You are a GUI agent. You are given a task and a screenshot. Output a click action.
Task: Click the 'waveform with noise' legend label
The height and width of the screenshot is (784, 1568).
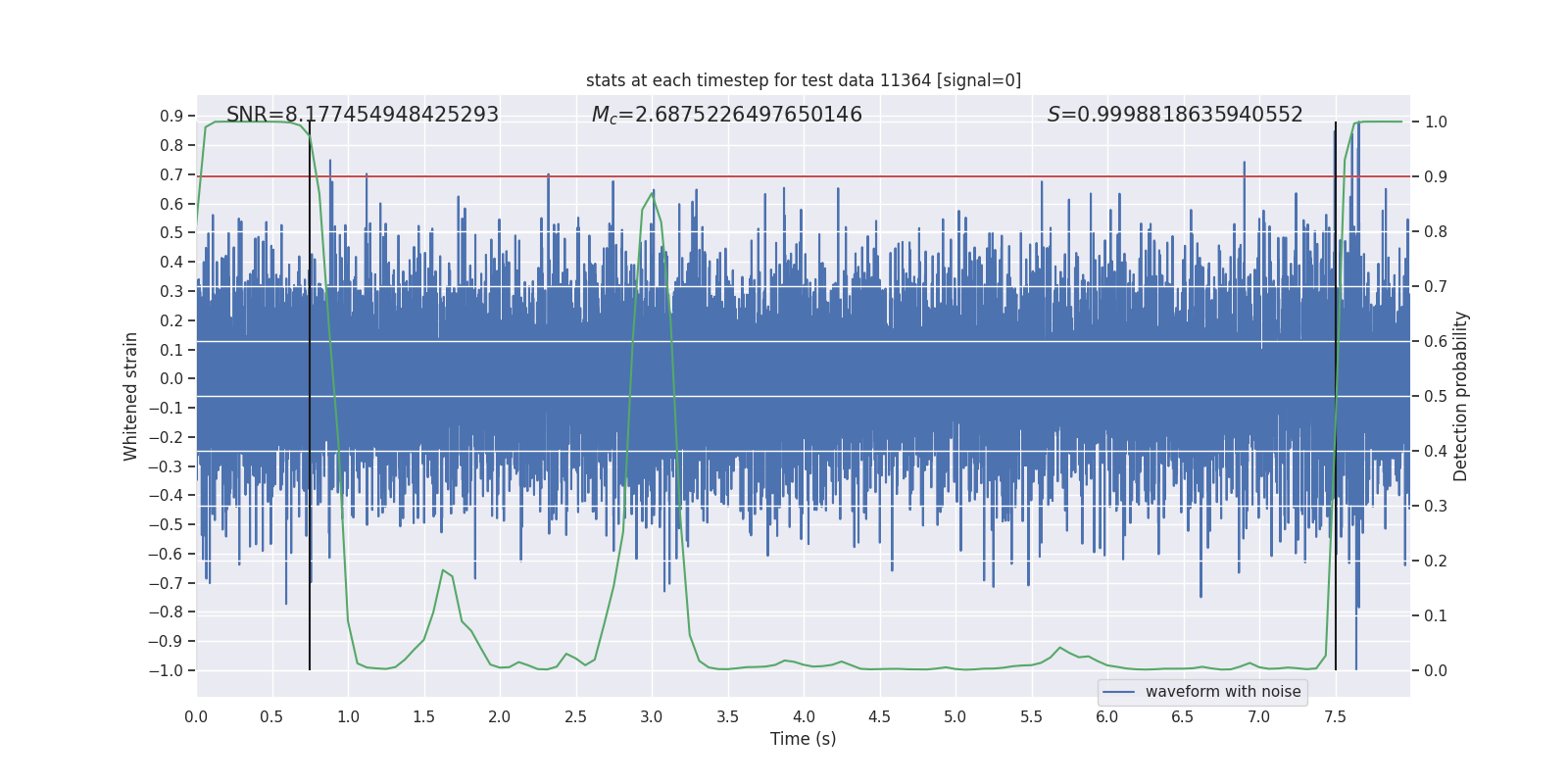(1222, 692)
